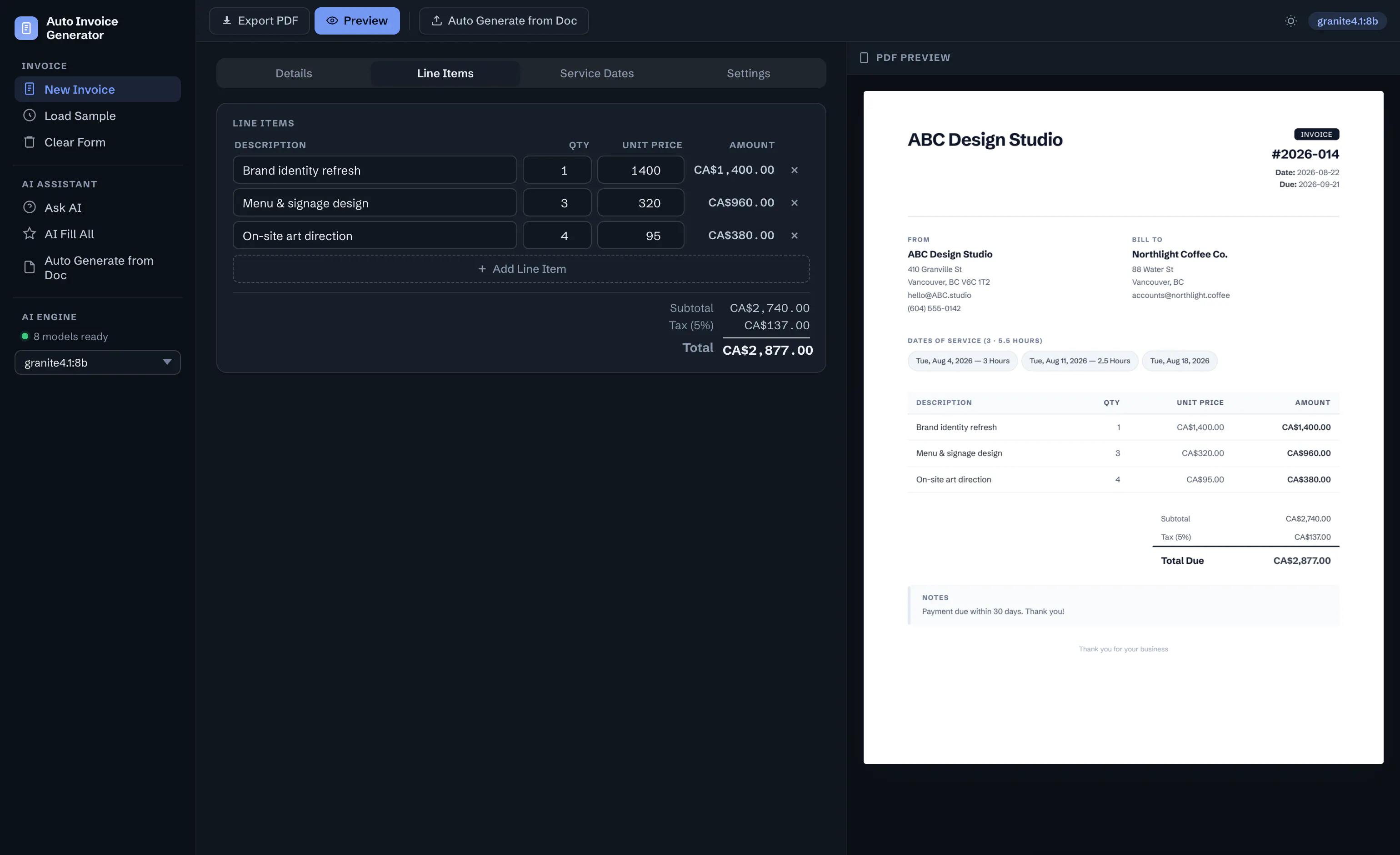Click the CA$137.00 tax amount in form

pyautogui.click(x=777, y=325)
